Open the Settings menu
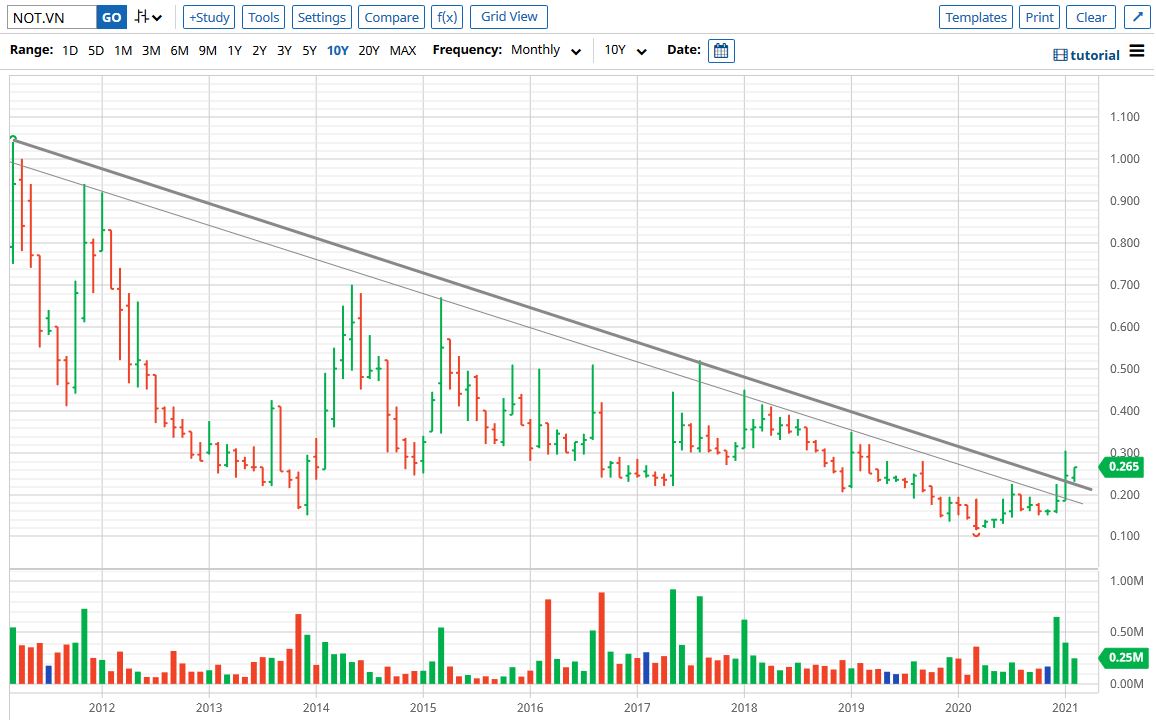 (x=322, y=17)
